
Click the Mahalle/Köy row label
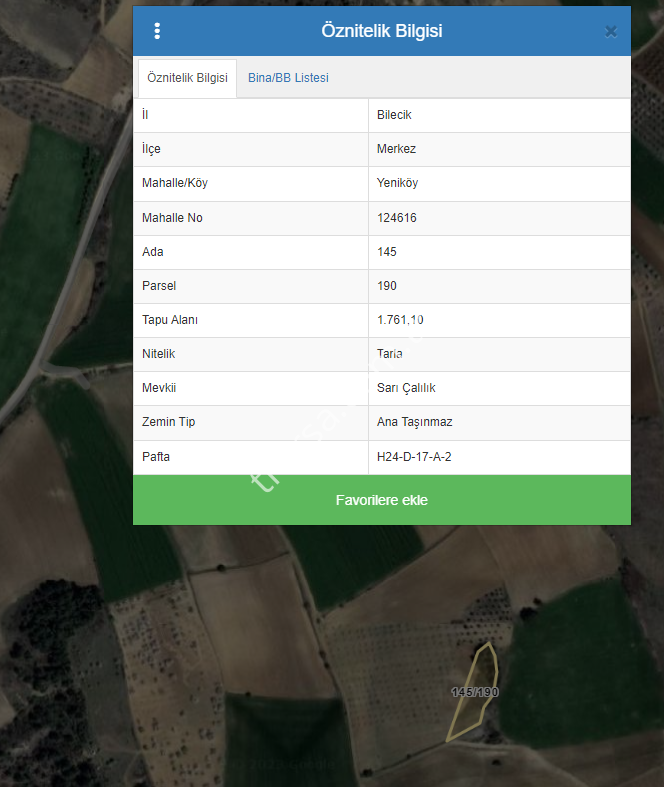175,183
